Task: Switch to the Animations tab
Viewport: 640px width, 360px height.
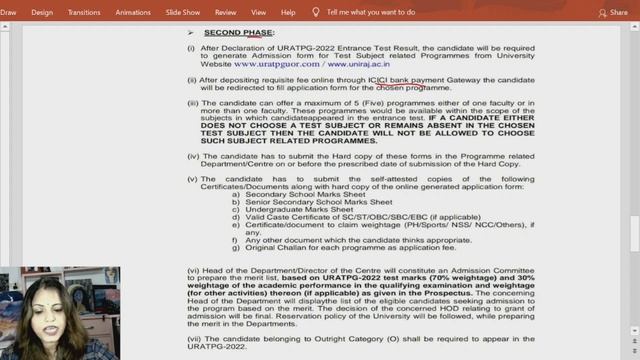Action: [x=133, y=12]
